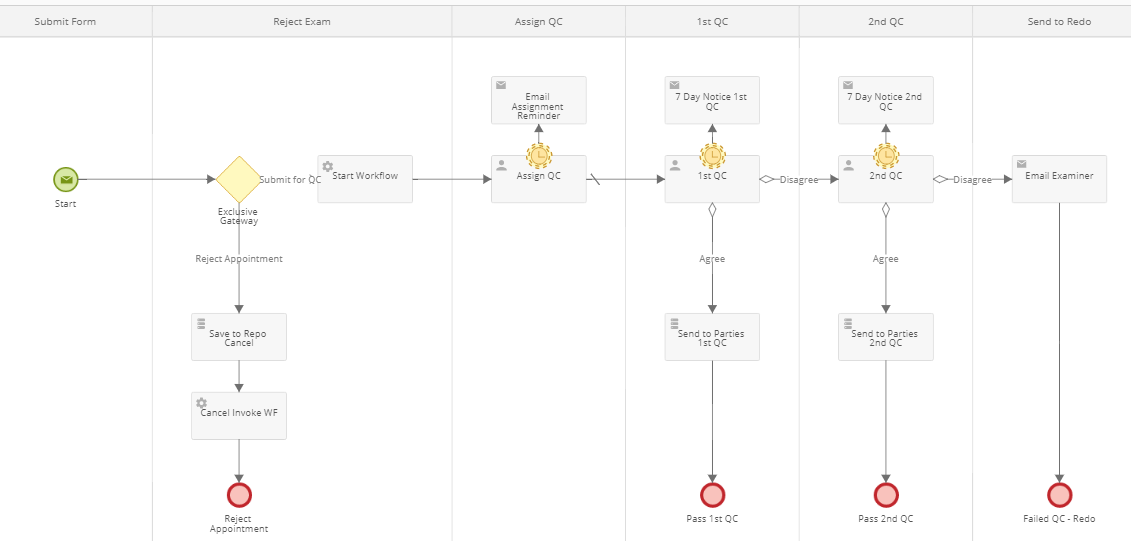Click the Reject Appointment end event circle

(x=239, y=496)
